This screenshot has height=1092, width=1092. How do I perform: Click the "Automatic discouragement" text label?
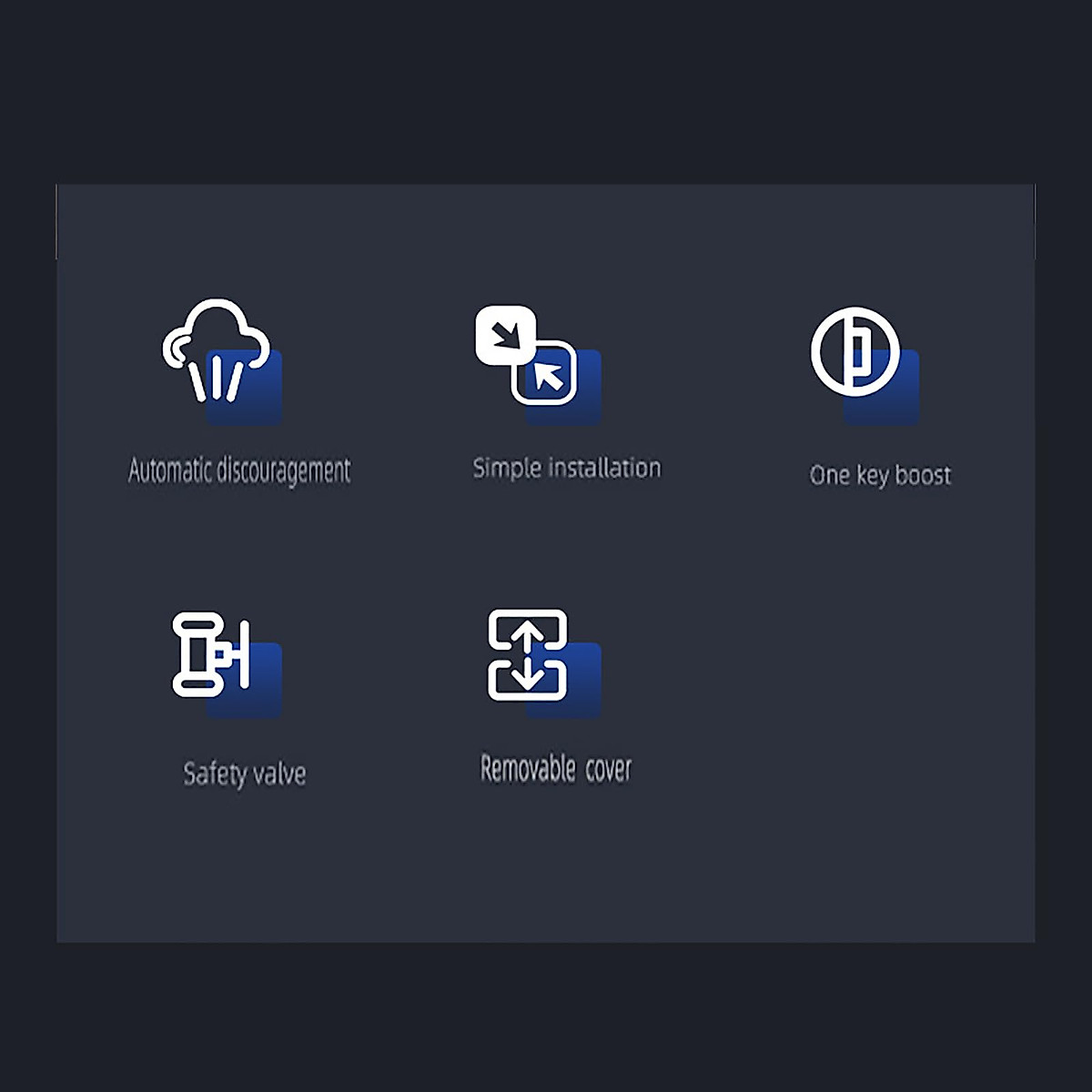[239, 470]
